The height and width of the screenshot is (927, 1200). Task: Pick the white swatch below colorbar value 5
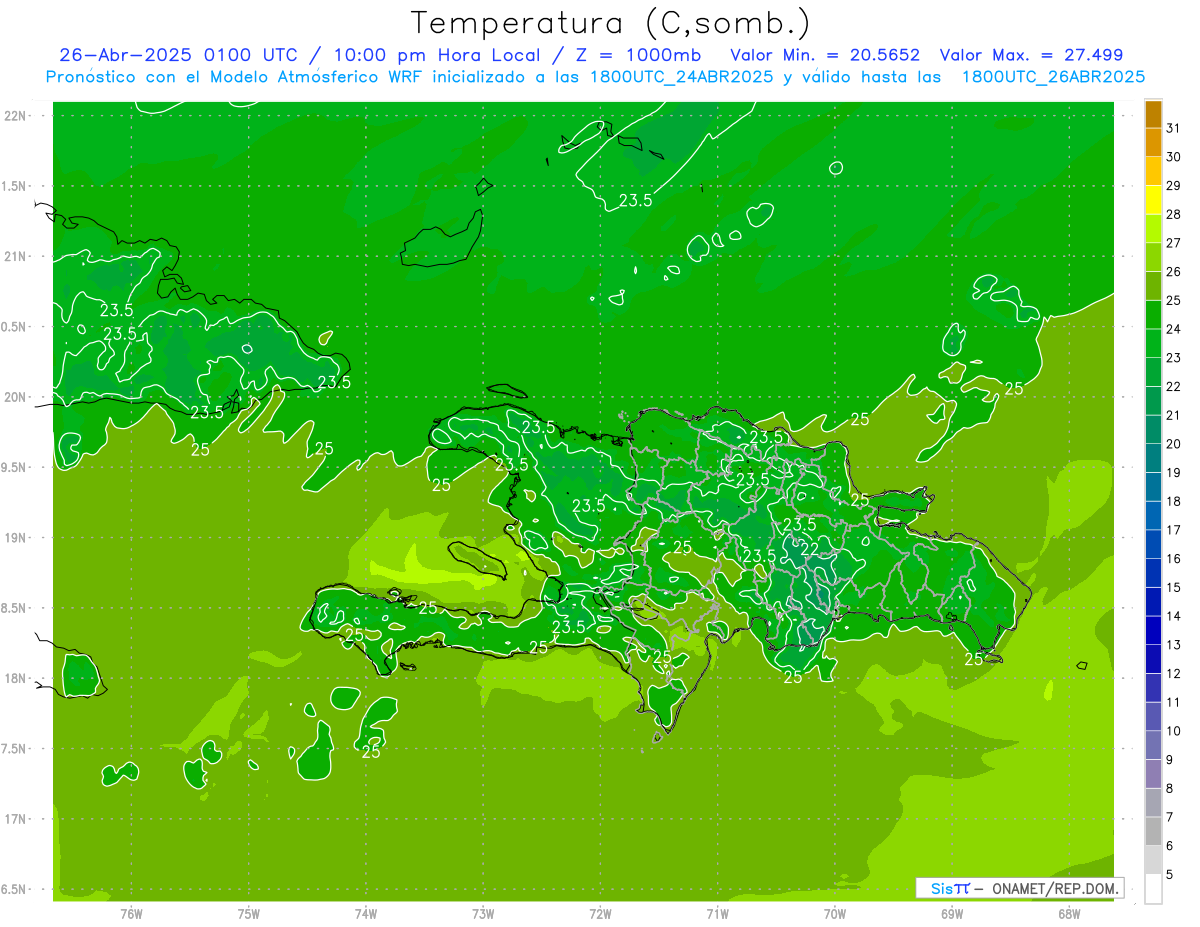click(1153, 889)
